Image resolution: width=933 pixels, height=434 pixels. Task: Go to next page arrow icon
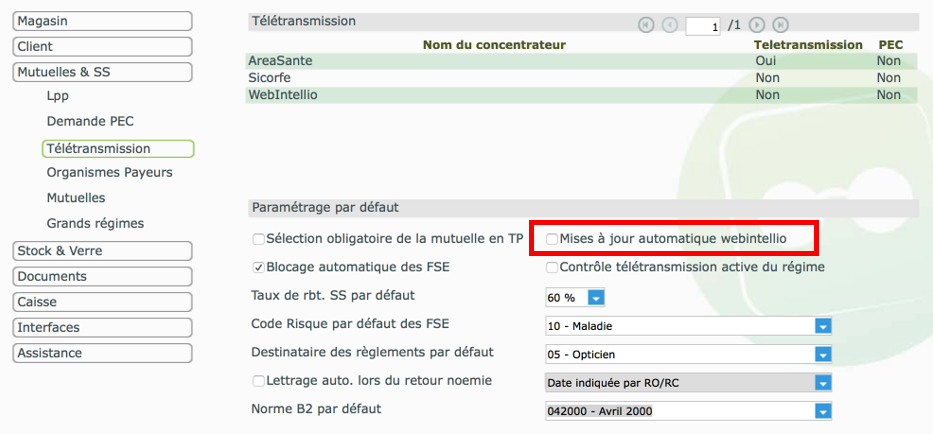[x=756, y=25]
